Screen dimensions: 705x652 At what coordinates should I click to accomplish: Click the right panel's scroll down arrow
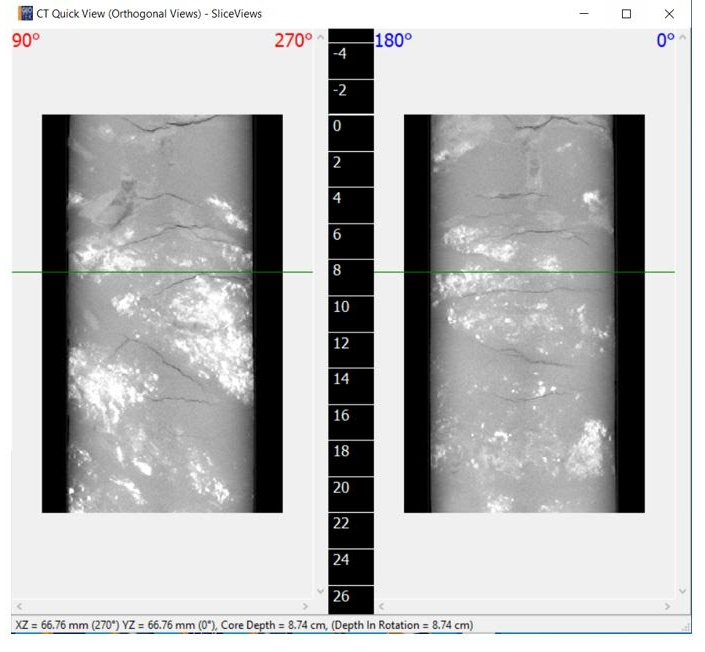click(x=683, y=591)
